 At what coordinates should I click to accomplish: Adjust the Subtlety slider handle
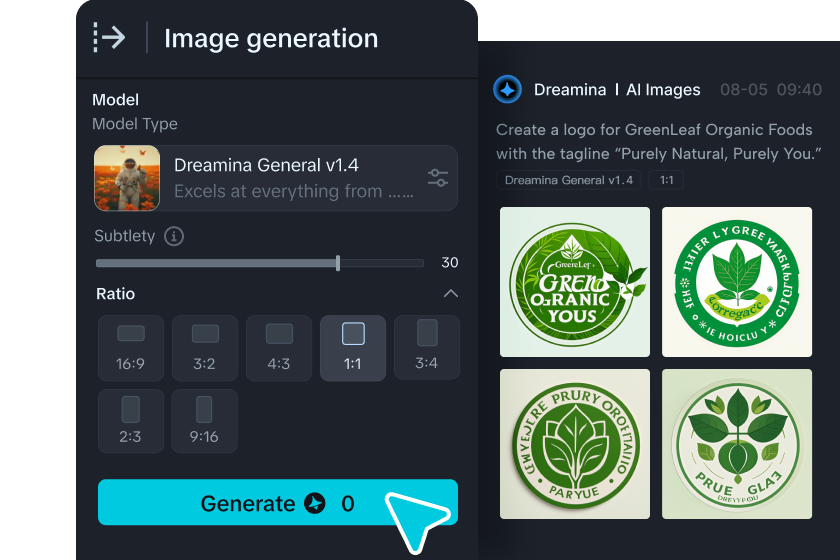tap(338, 263)
